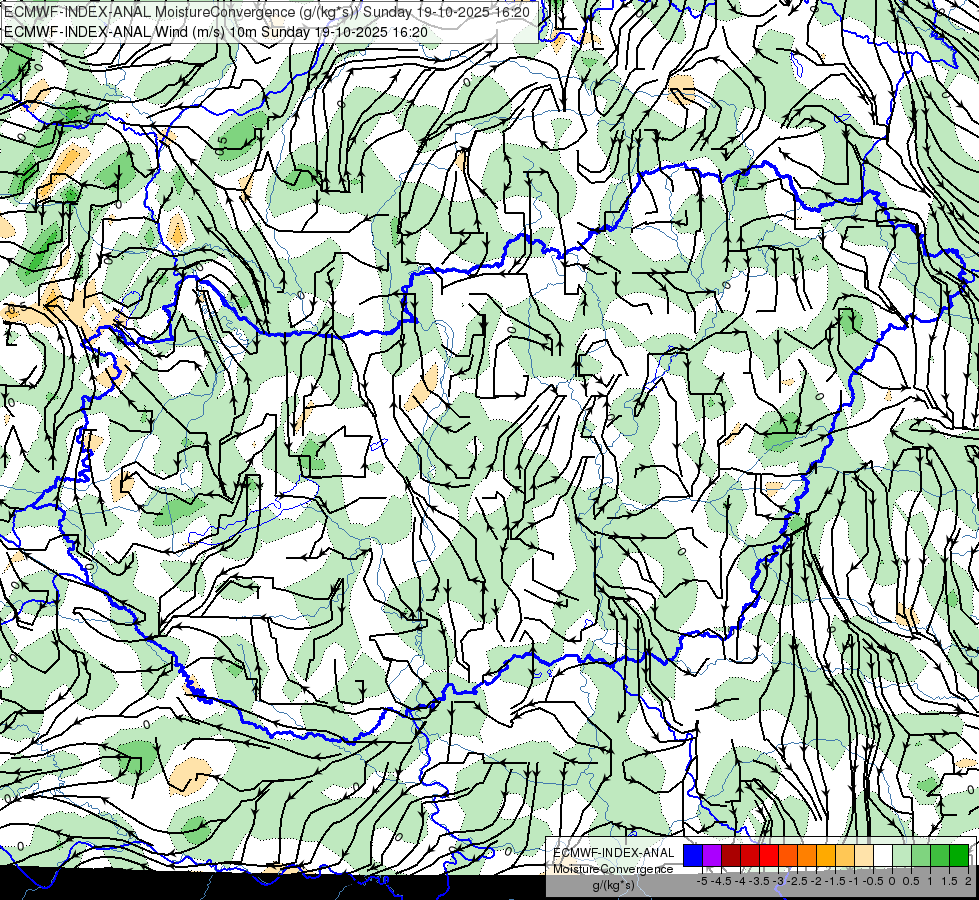The height and width of the screenshot is (900, 979).
Task: Click the legend label 'ECMWF-INDEX-ANAL'
Action: click(613, 853)
